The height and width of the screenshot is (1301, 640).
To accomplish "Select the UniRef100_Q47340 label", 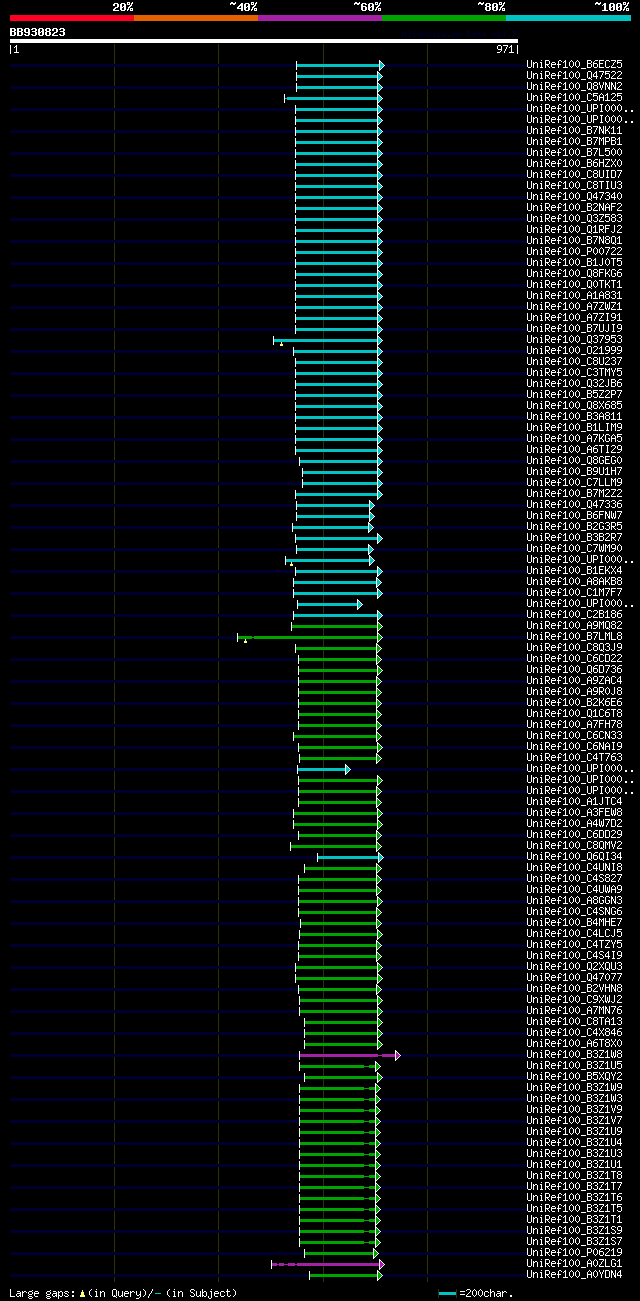I will pos(574,197).
